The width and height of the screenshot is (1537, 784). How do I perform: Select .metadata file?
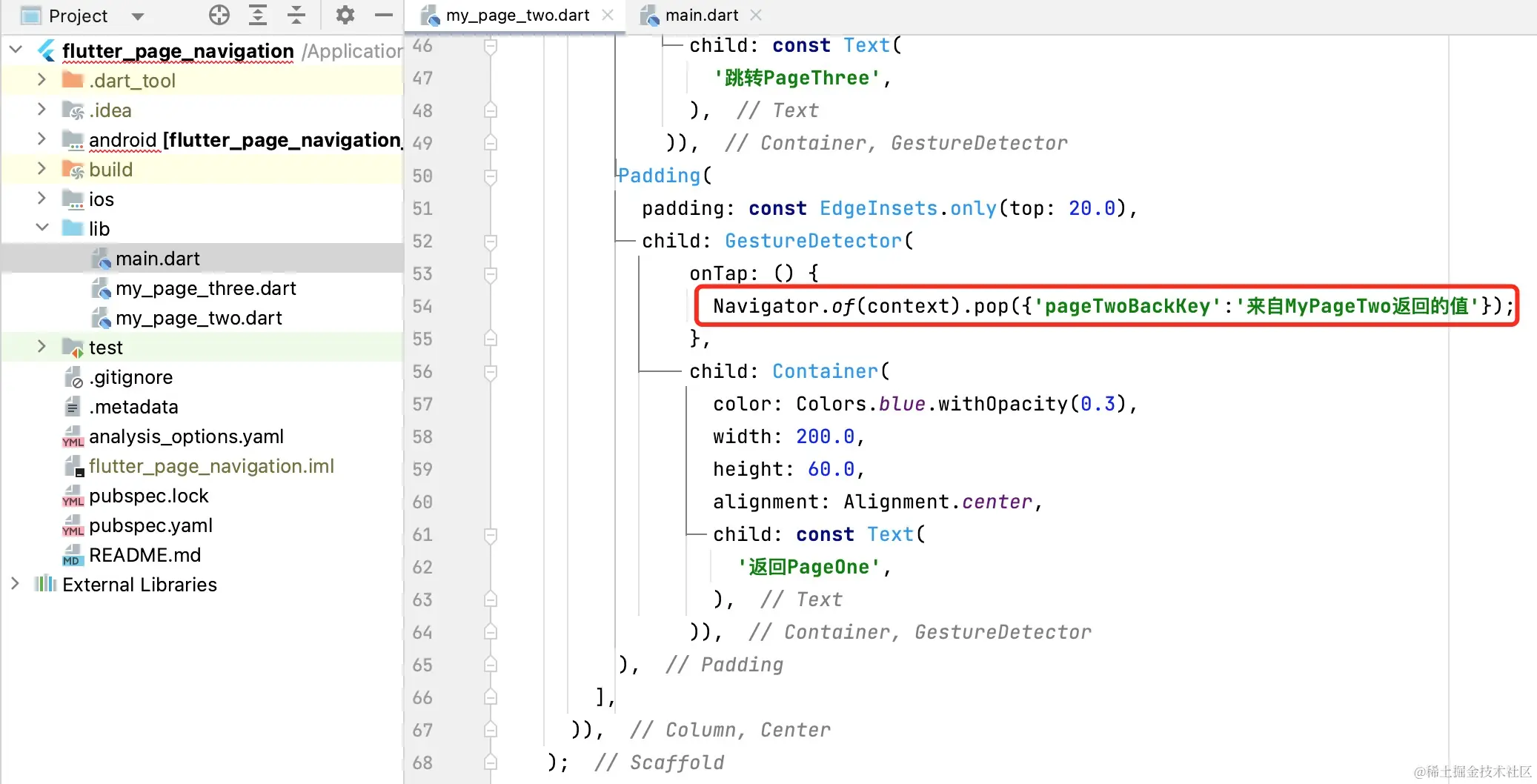[133, 407]
